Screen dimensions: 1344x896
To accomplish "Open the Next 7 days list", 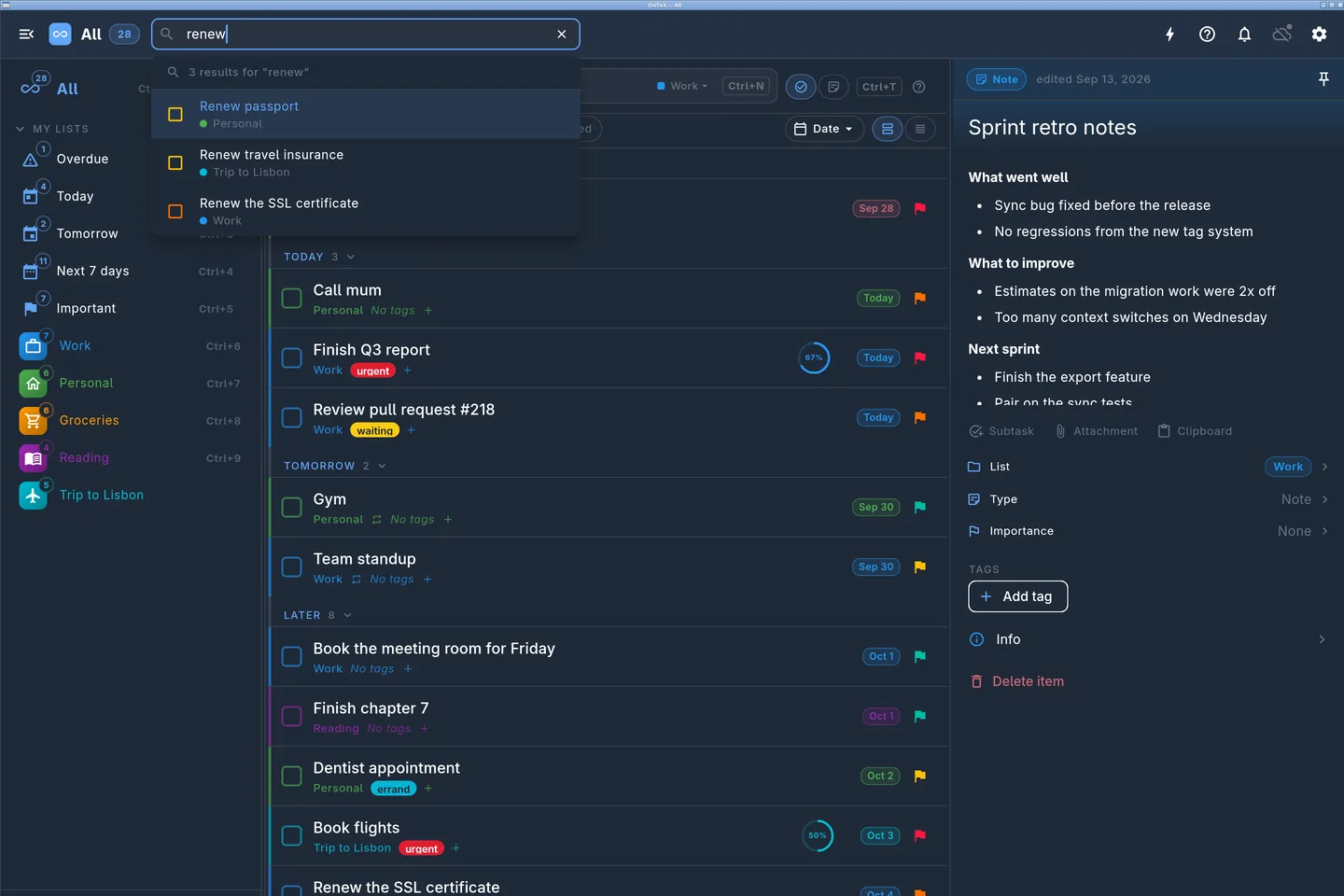I will [92, 272].
